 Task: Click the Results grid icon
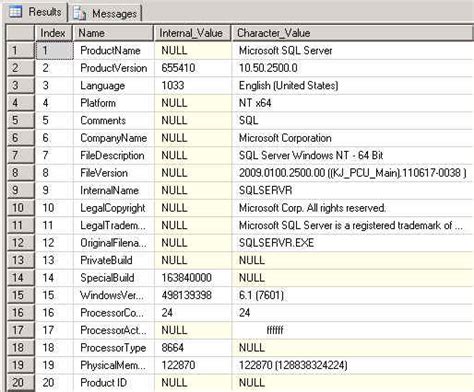[15, 12]
